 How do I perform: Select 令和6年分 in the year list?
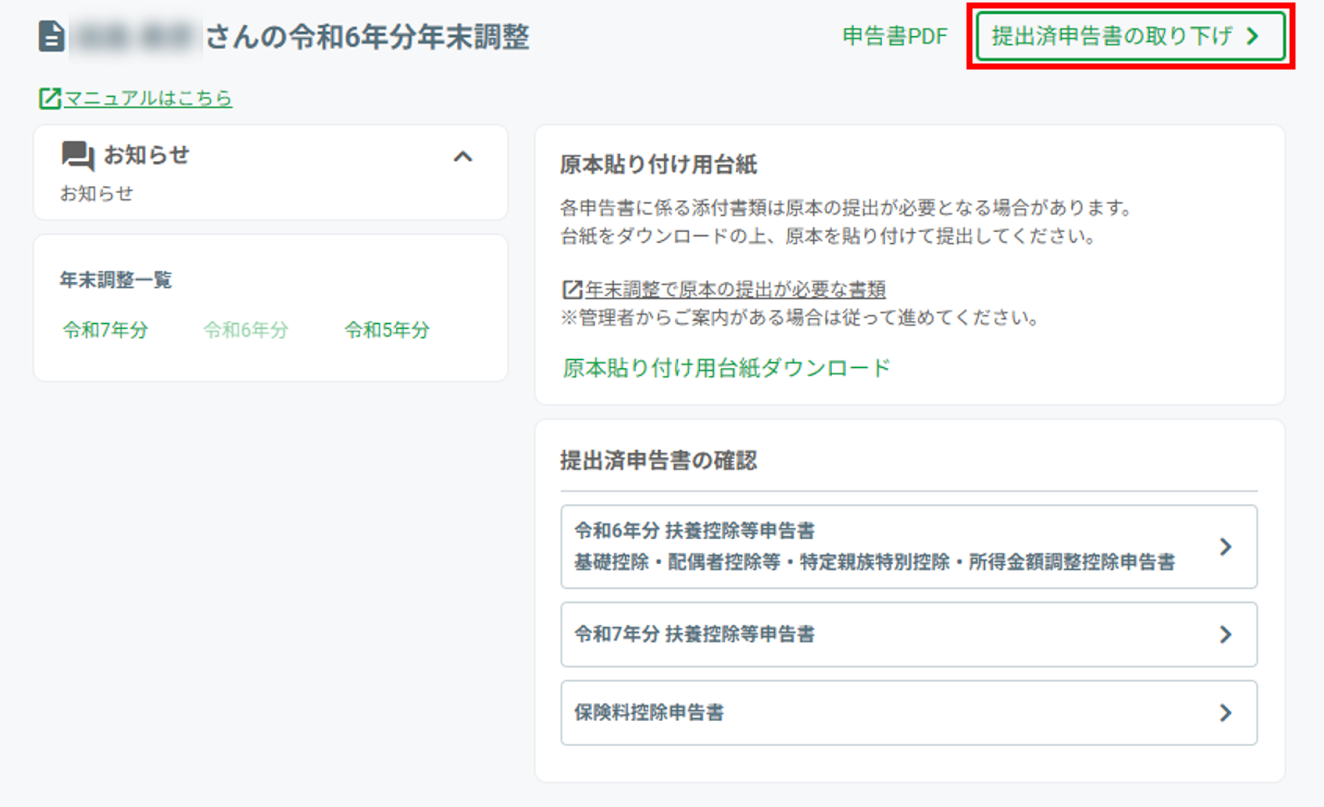point(245,330)
